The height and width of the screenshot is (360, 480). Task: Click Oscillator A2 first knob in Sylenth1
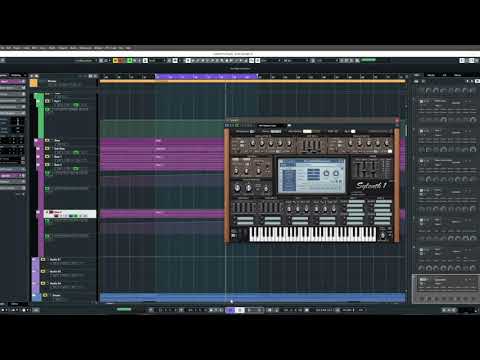(x=350, y=143)
